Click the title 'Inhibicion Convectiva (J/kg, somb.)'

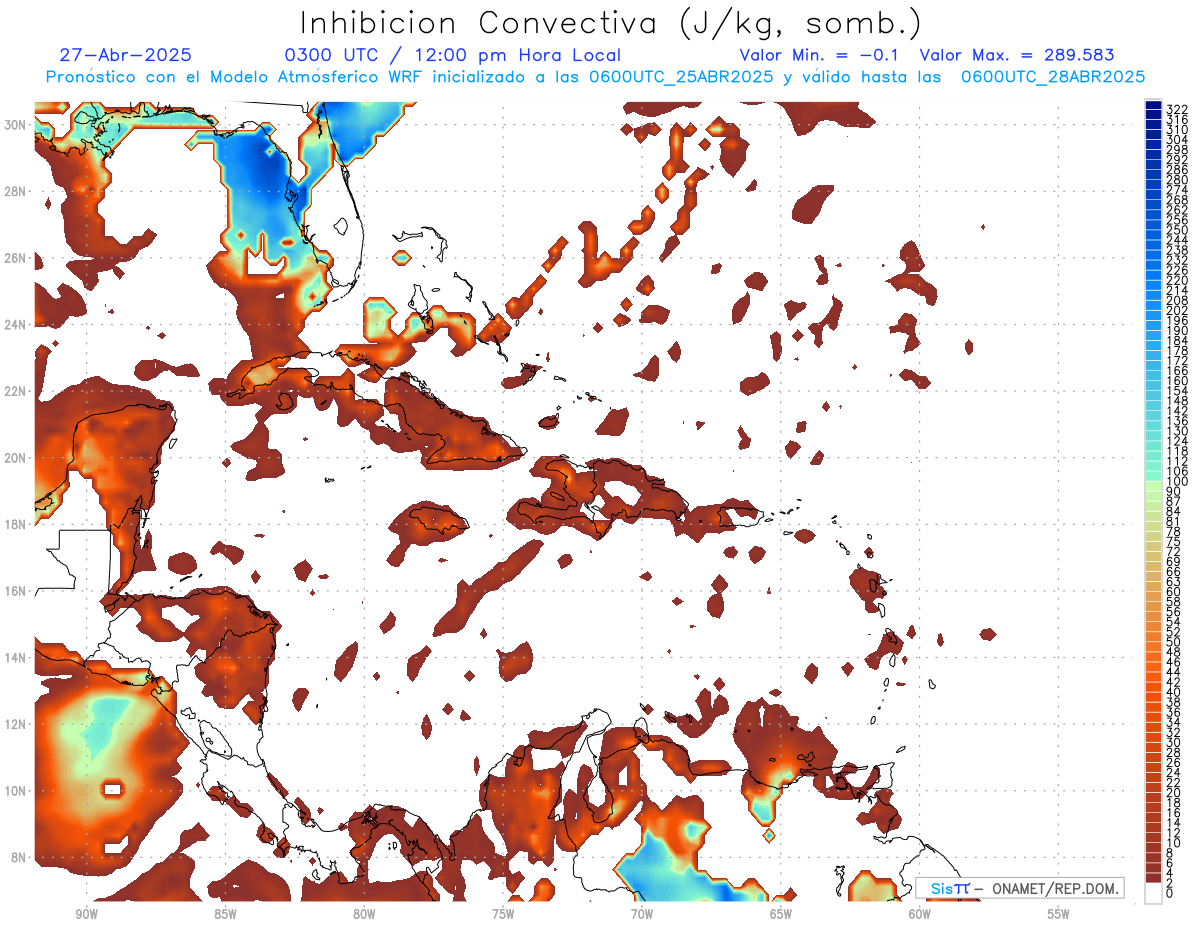(x=611, y=24)
